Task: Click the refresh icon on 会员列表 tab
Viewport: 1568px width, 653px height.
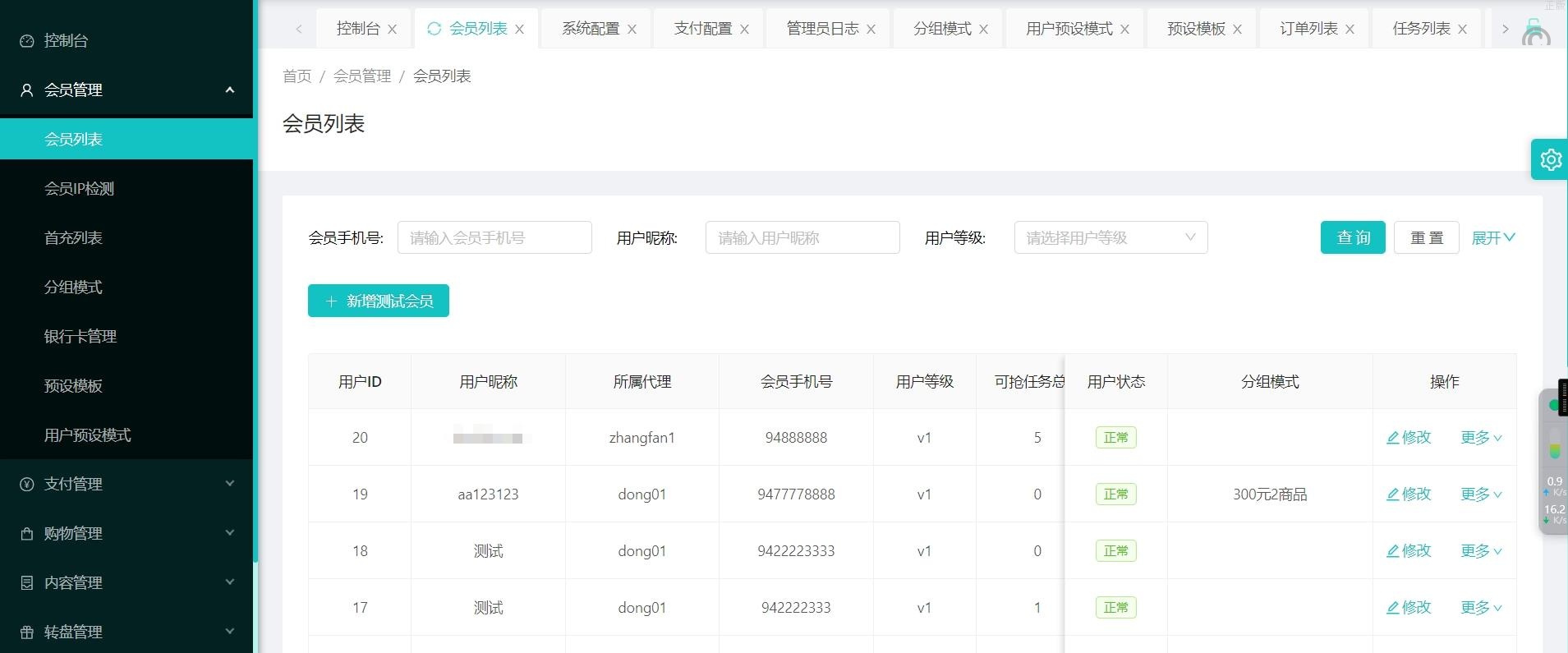Action: (x=434, y=29)
